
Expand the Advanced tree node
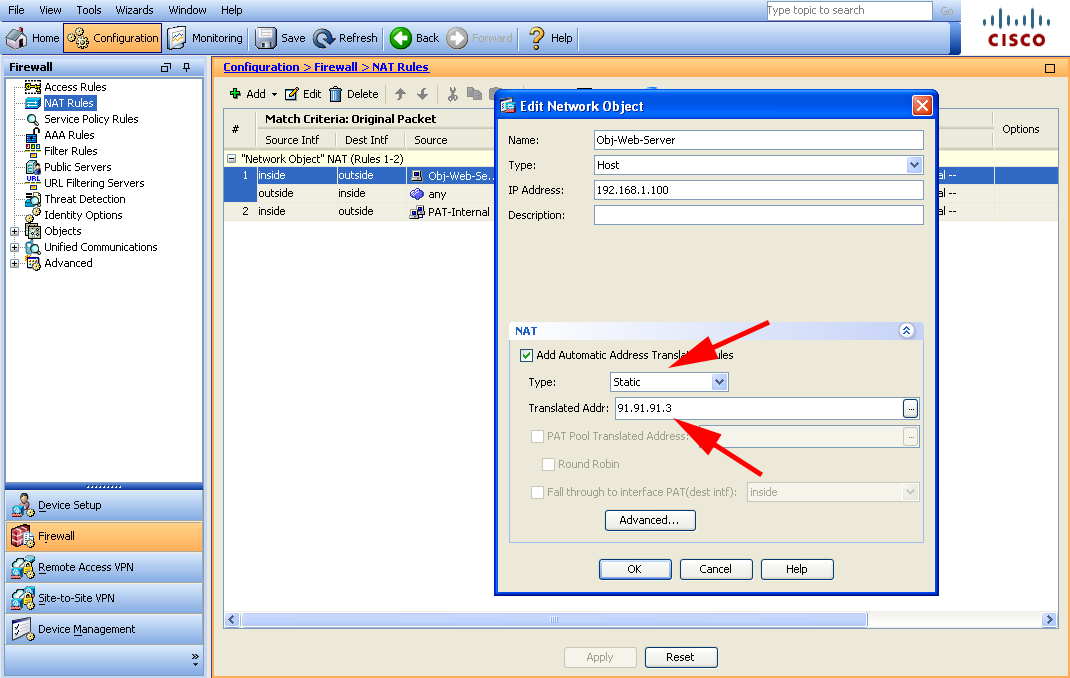tap(14, 263)
